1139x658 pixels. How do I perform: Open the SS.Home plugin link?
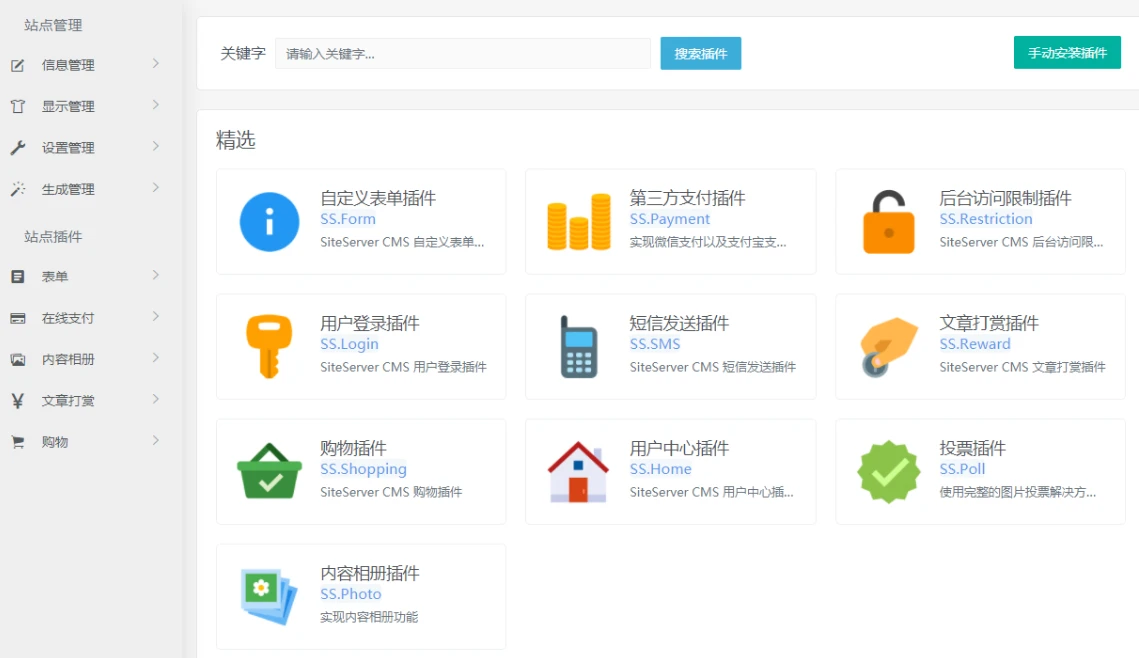point(660,469)
